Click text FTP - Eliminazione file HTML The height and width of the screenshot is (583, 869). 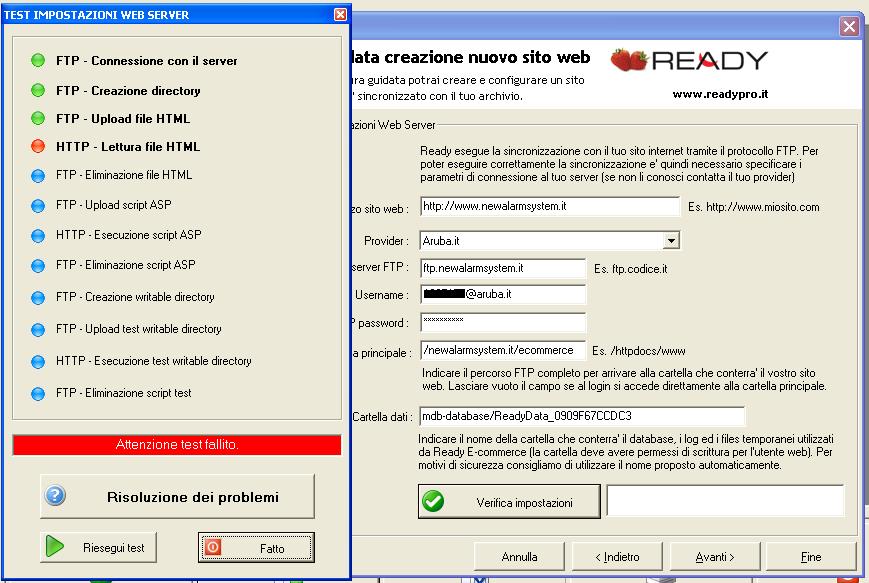pyautogui.click(x=124, y=175)
